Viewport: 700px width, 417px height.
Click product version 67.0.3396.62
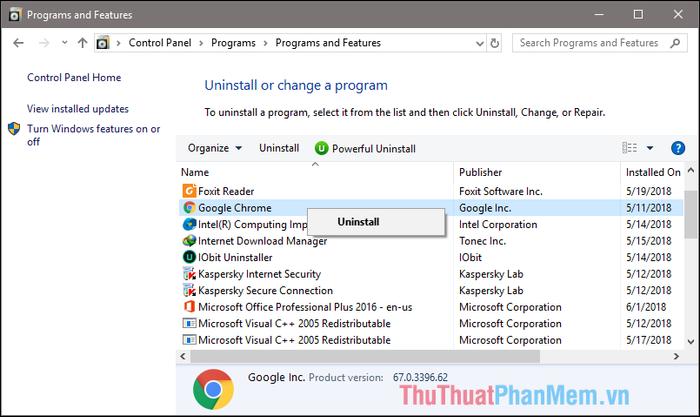coord(420,377)
